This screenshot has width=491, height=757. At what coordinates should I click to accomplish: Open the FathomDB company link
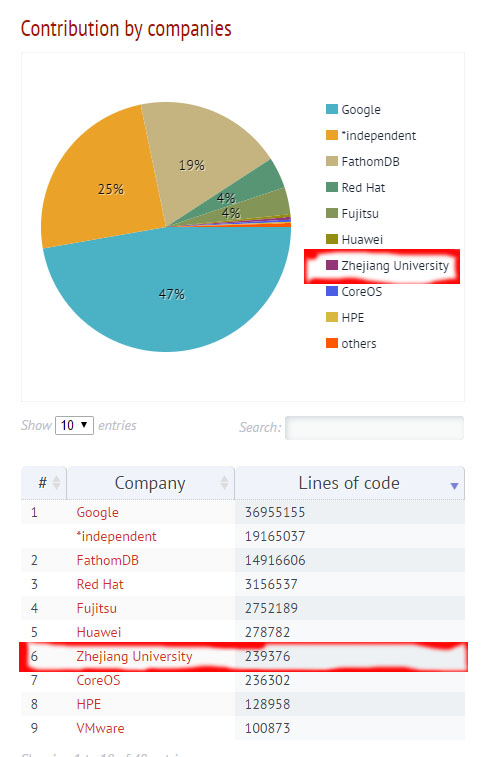tap(108, 560)
